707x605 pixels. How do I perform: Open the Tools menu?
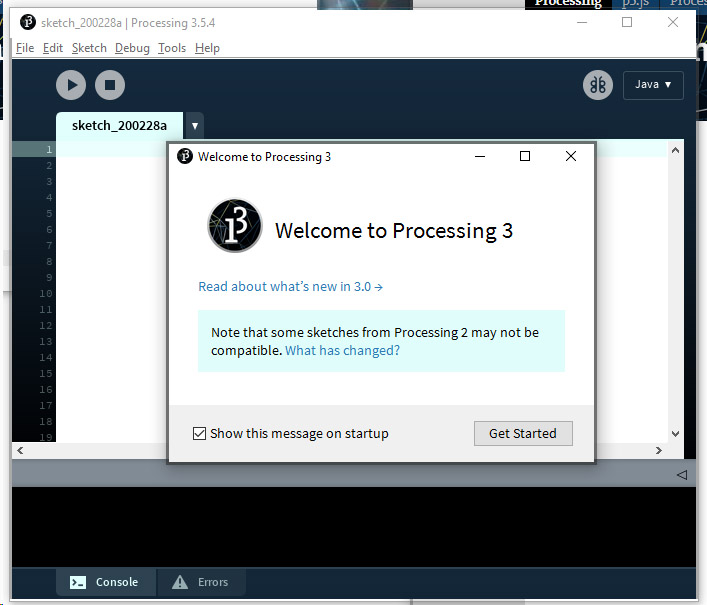(172, 48)
